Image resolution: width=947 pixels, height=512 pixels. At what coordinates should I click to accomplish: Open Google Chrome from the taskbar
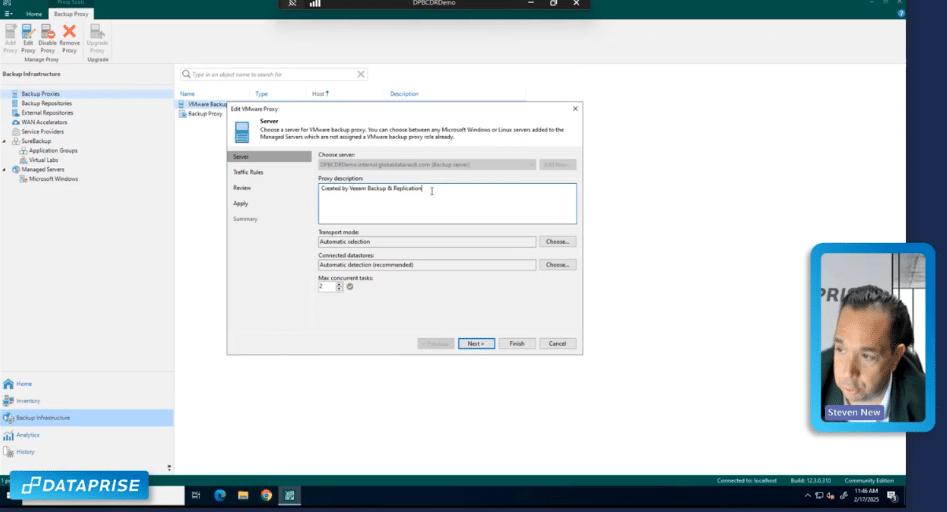pyautogui.click(x=266, y=495)
